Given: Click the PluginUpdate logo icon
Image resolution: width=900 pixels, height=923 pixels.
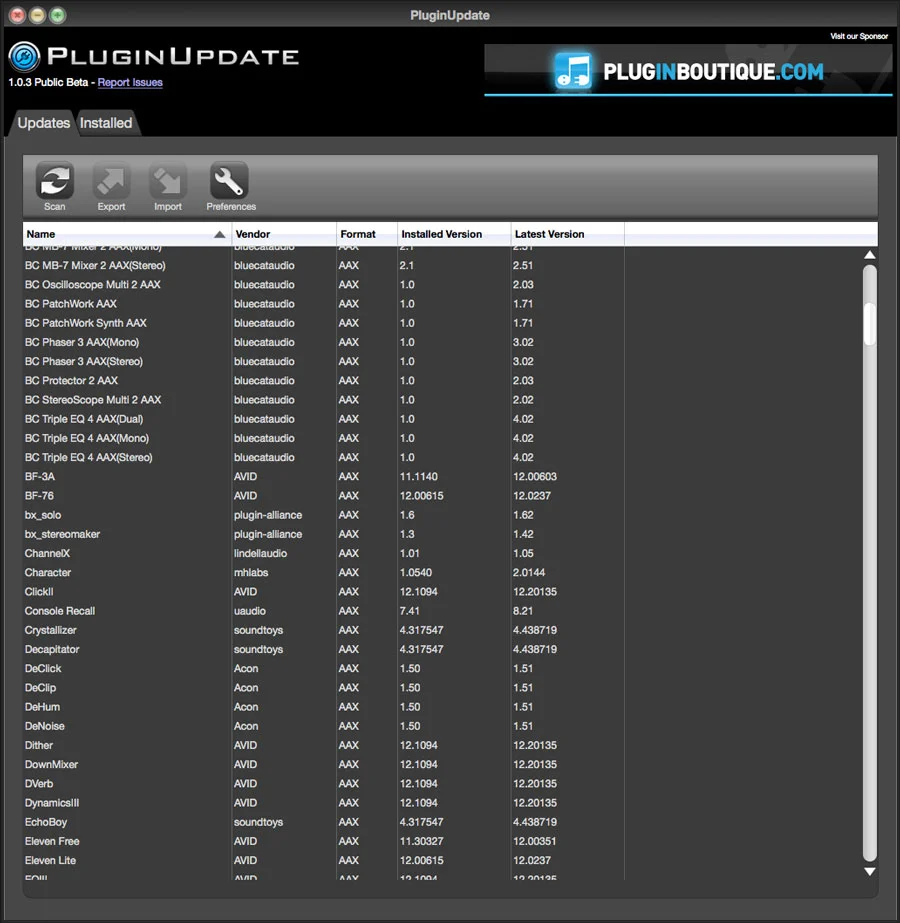Looking at the screenshot, I should point(24,57).
